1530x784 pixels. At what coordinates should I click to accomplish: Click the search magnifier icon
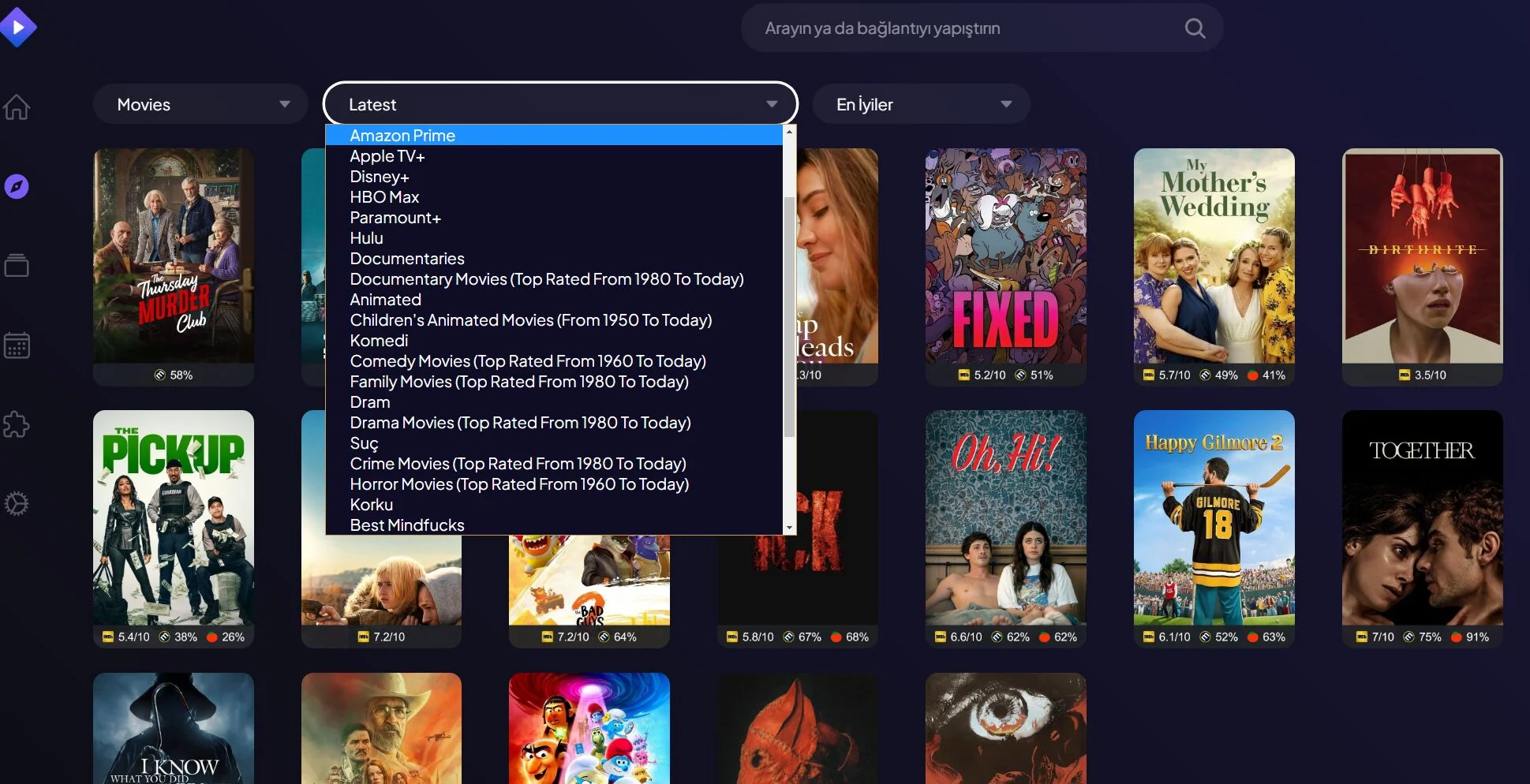(1195, 28)
